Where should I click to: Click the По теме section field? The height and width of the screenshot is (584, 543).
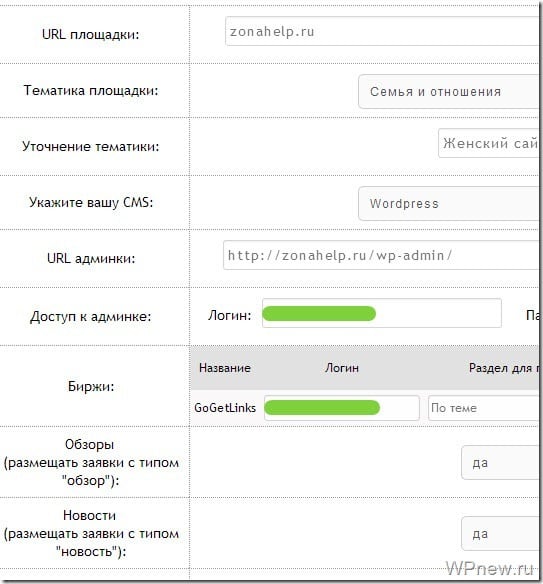point(483,408)
